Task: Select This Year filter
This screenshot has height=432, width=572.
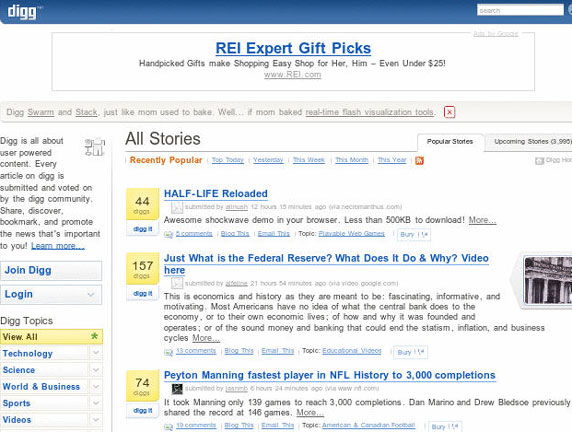Action: click(x=392, y=160)
